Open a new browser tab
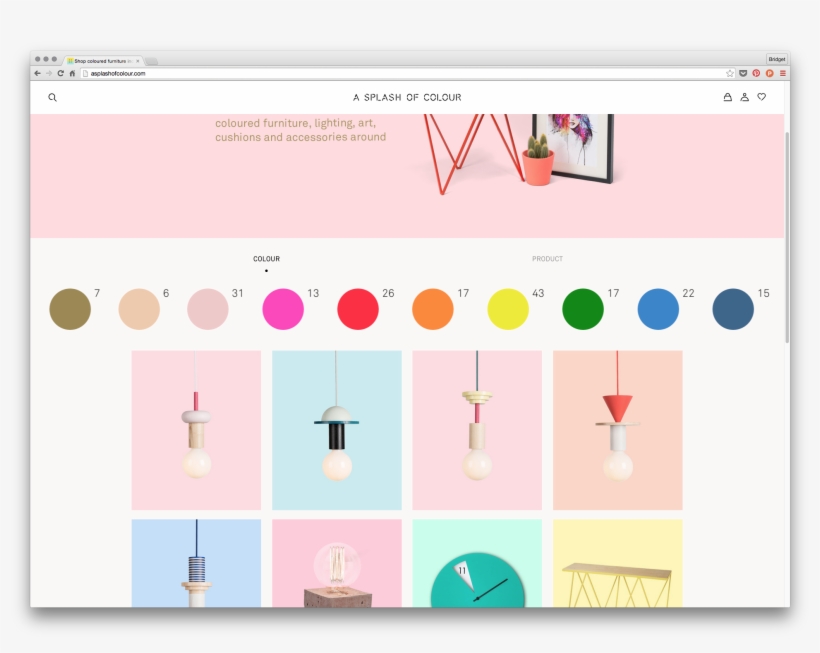Viewport: 820px width, 653px height. click(x=152, y=61)
